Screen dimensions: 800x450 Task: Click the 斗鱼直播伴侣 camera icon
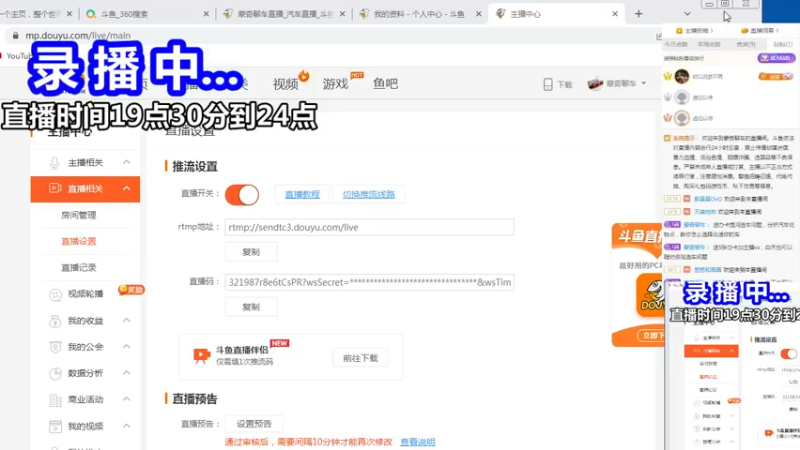point(202,355)
